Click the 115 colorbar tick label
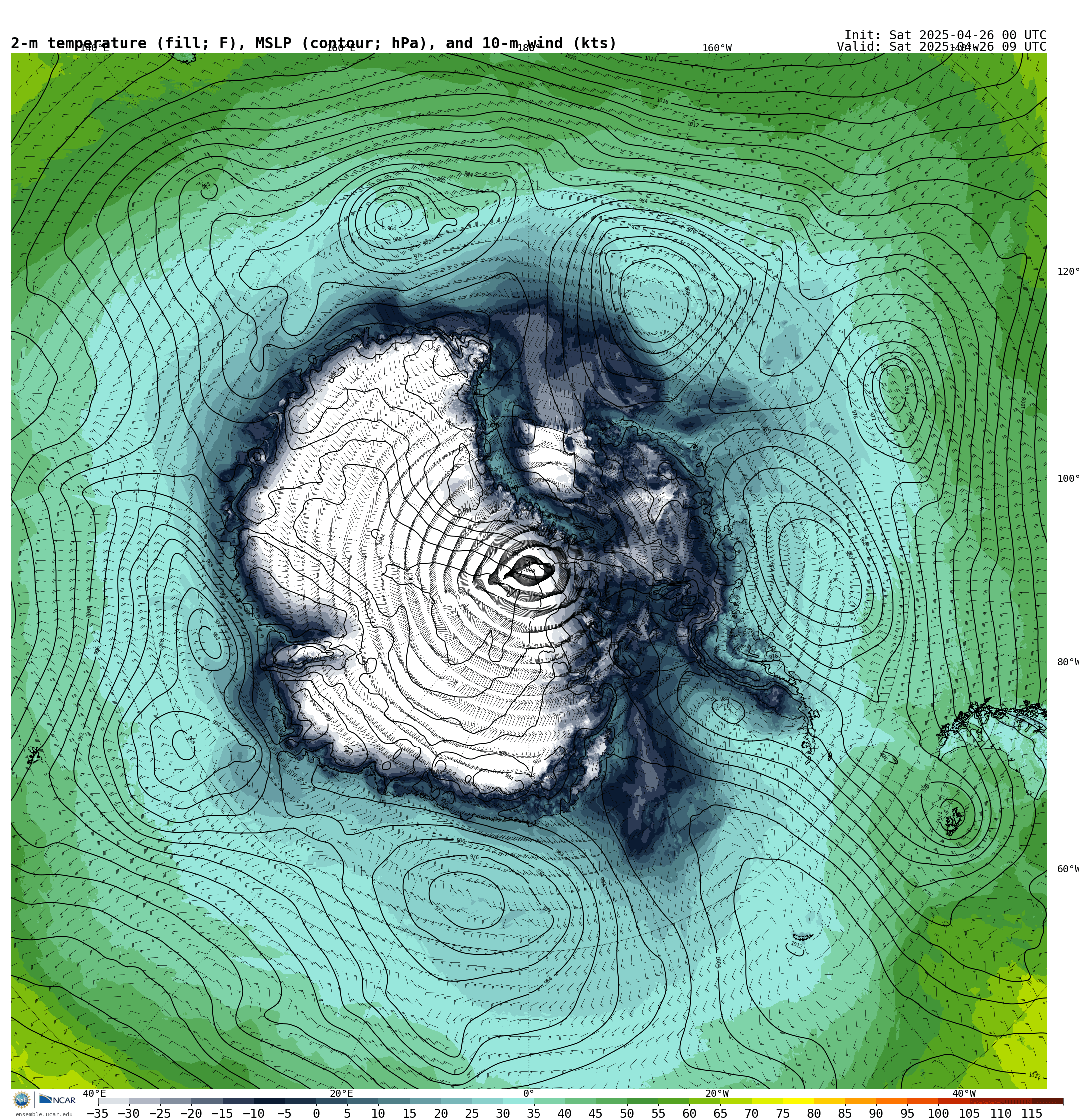The width and height of the screenshot is (1079, 1120). pos(1032,1113)
